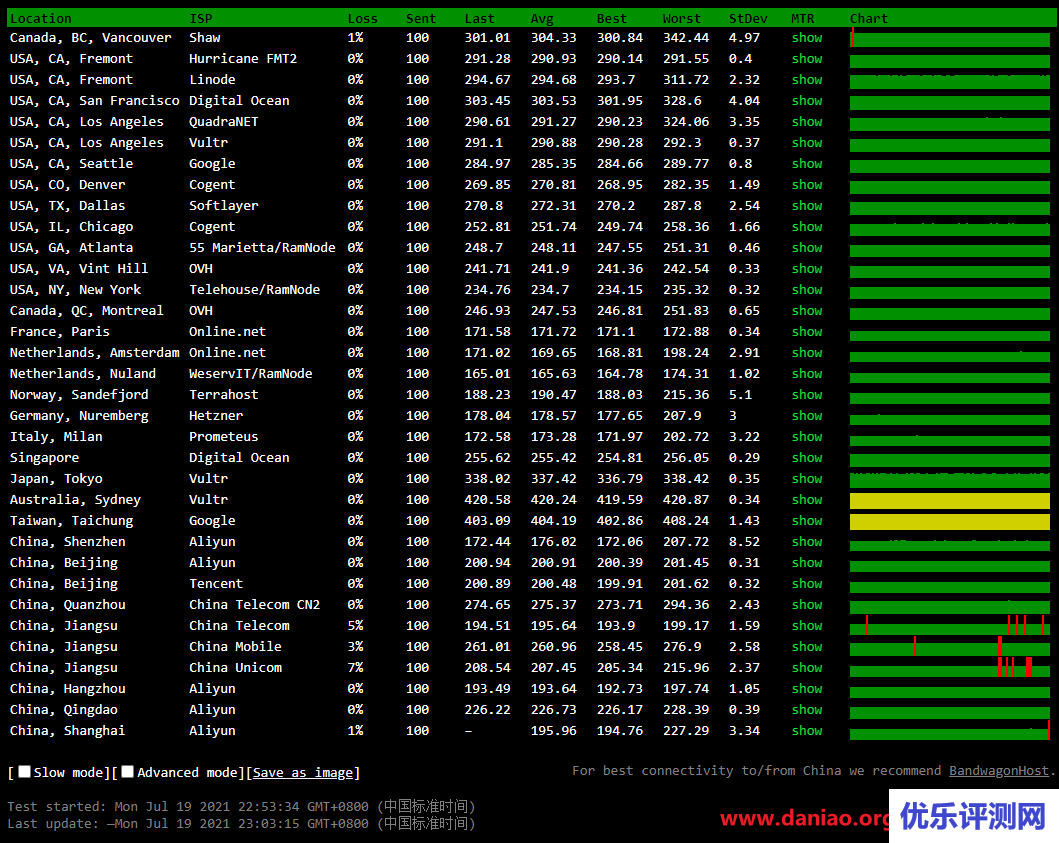The image size is (1059, 843).
Task: Show MTR for China, Shenzhen Aliyun
Action: point(807,541)
